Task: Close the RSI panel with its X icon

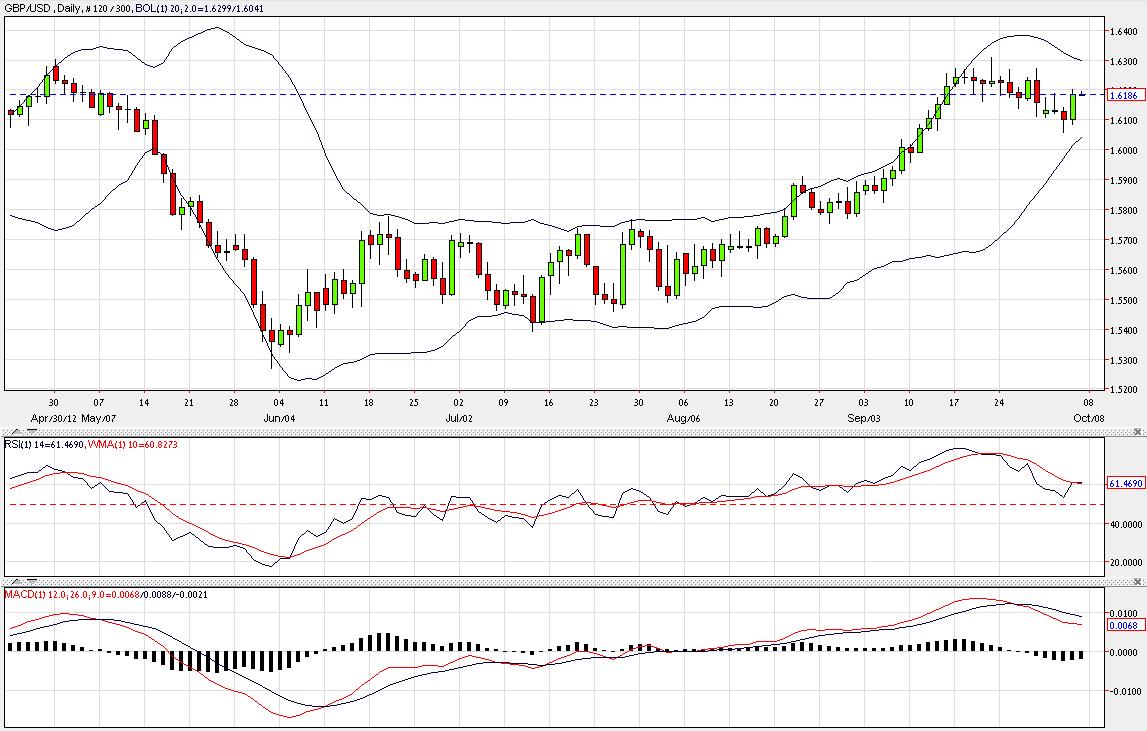Action: (1137, 432)
